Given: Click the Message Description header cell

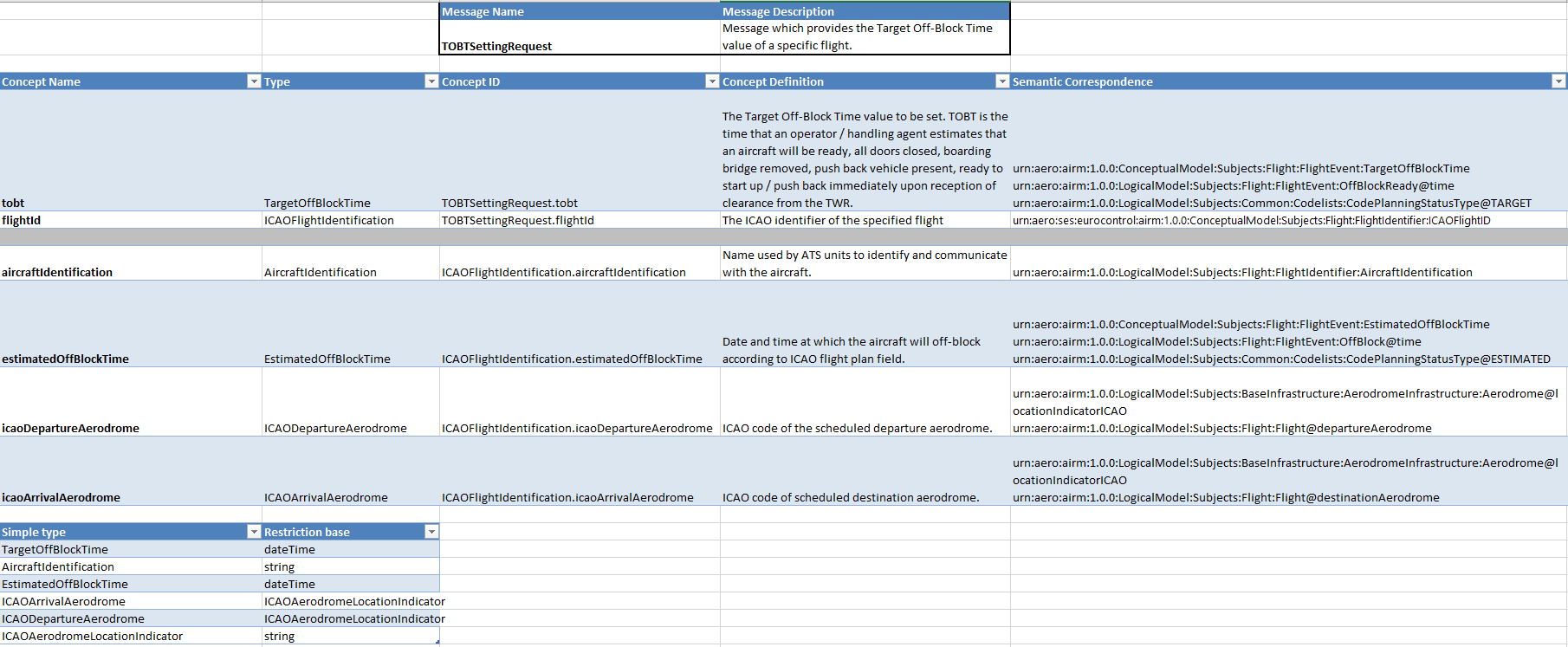Looking at the screenshot, I should click(x=865, y=11).
